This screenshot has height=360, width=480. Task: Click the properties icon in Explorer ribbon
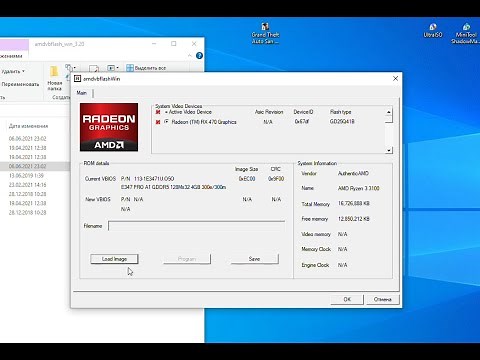coord(94,69)
